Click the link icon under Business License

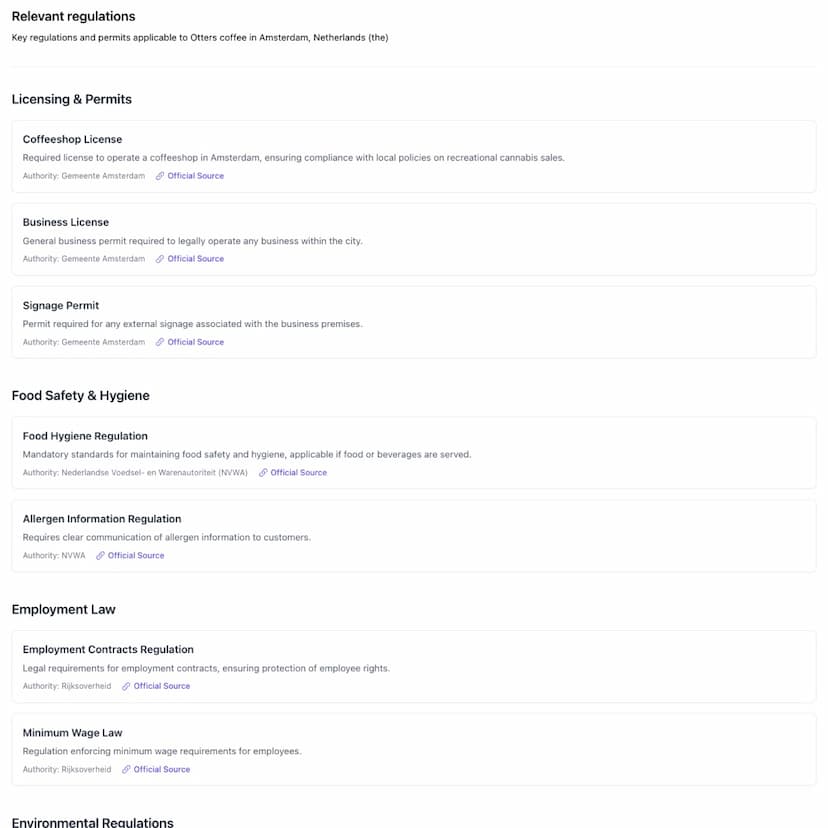[x=160, y=259]
